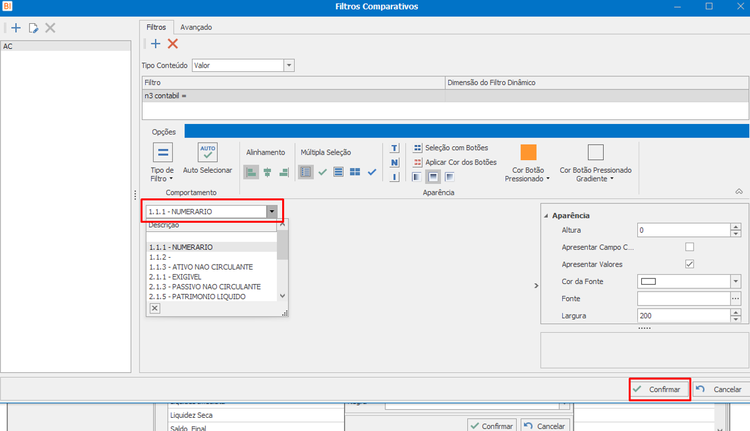The width and height of the screenshot is (750, 431).
Task: Select 2.1.1 - EXIGIVEL
Action: (x=211, y=277)
